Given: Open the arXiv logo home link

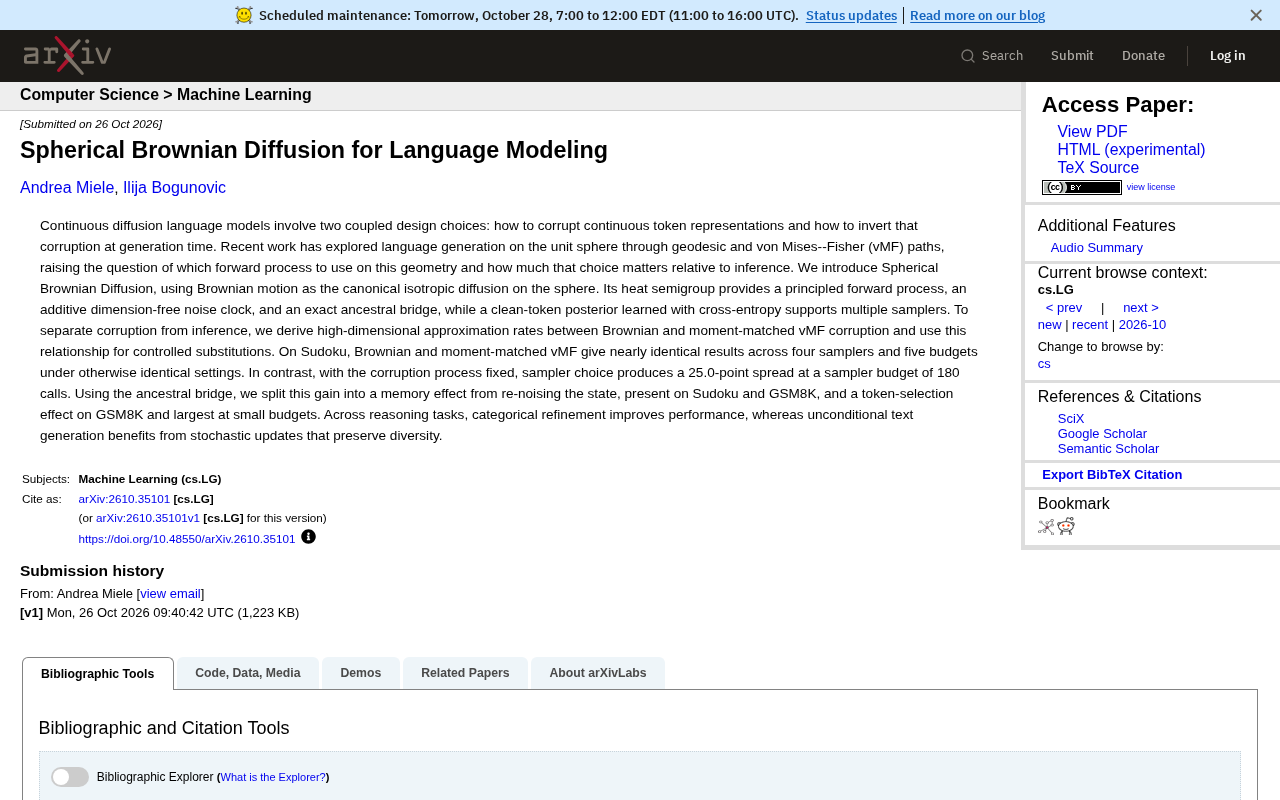Looking at the screenshot, I should [x=67, y=56].
